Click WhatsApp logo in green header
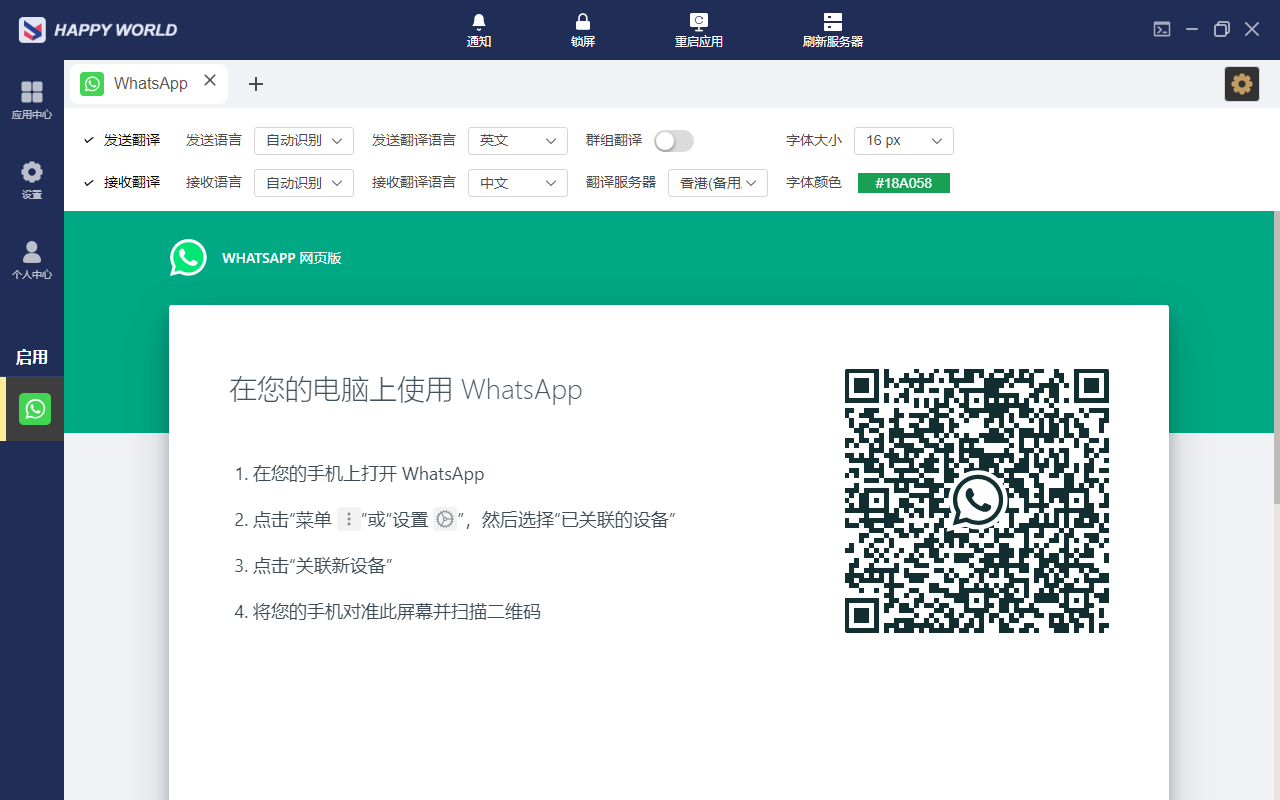Viewport: 1280px width, 800px height. tap(188, 257)
